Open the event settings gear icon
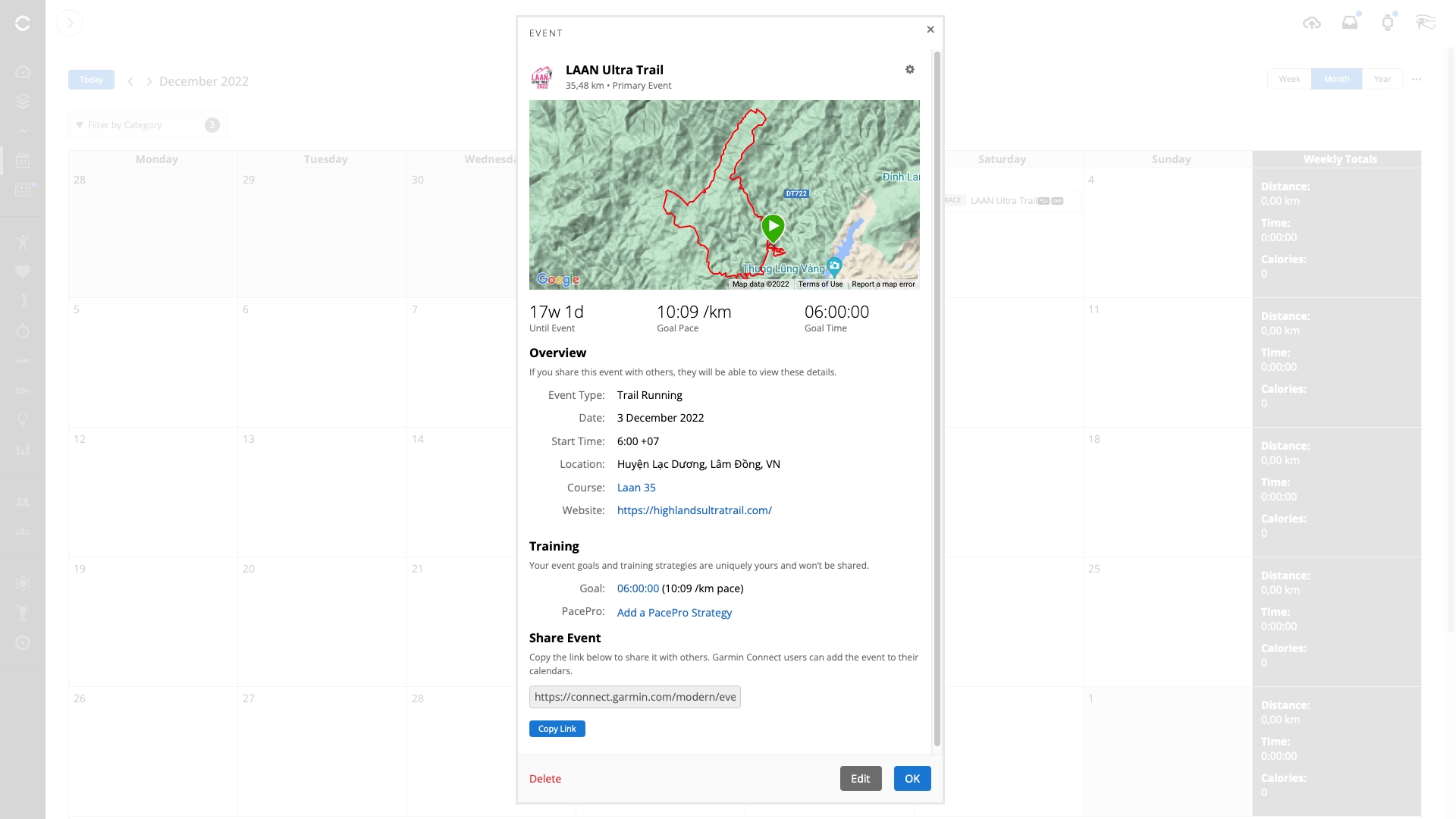This screenshot has height=819, width=1456. [x=910, y=70]
